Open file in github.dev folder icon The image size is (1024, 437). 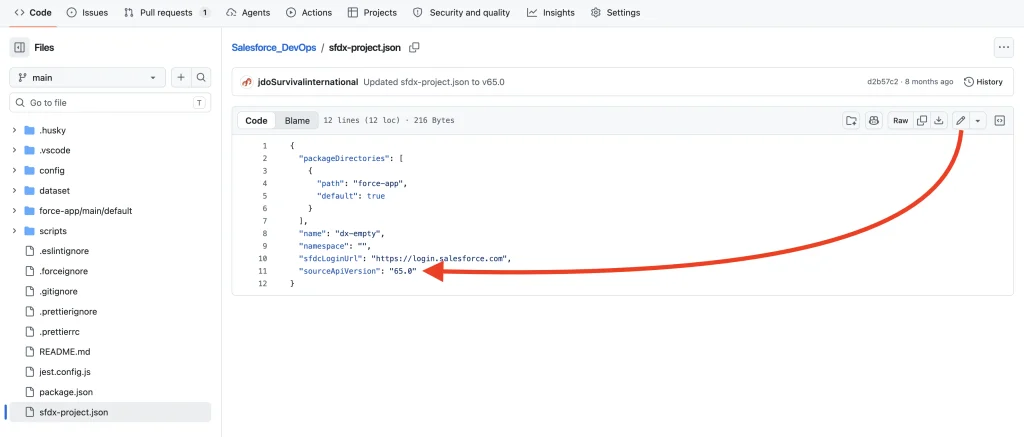tap(851, 120)
